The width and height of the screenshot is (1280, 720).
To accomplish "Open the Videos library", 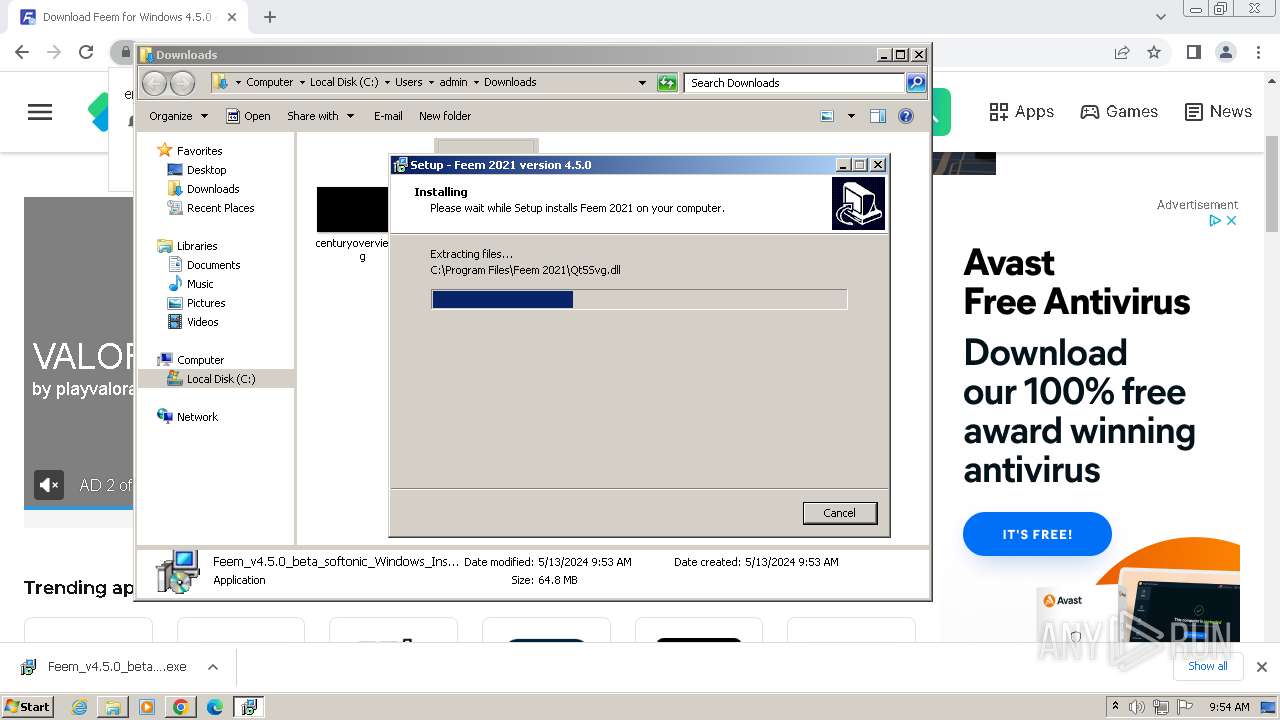I will pyautogui.click(x=202, y=322).
